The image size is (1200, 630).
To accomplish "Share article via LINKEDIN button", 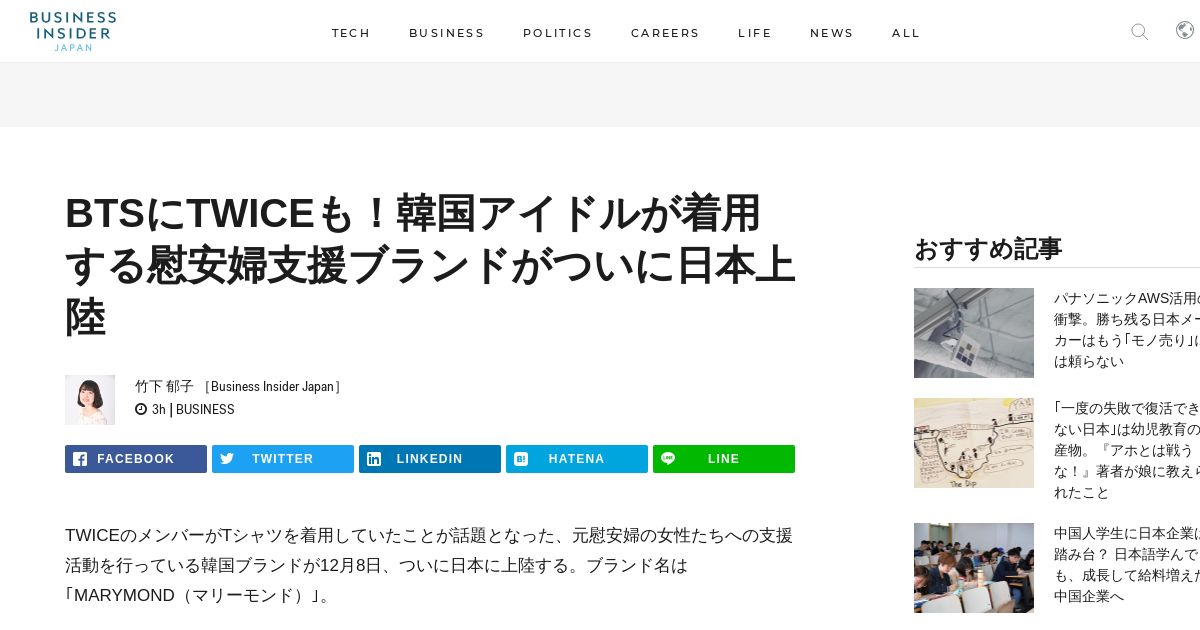I will coord(430,459).
